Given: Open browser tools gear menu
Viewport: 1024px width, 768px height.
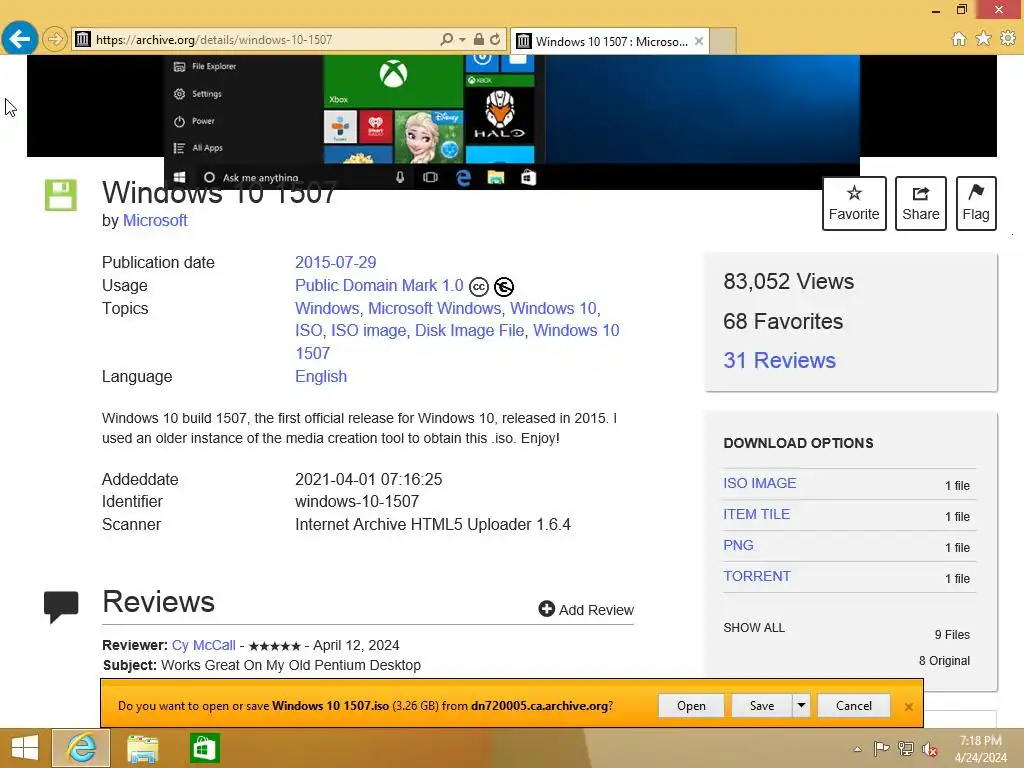Looking at the screenshot, I should tap(1008, 39).
